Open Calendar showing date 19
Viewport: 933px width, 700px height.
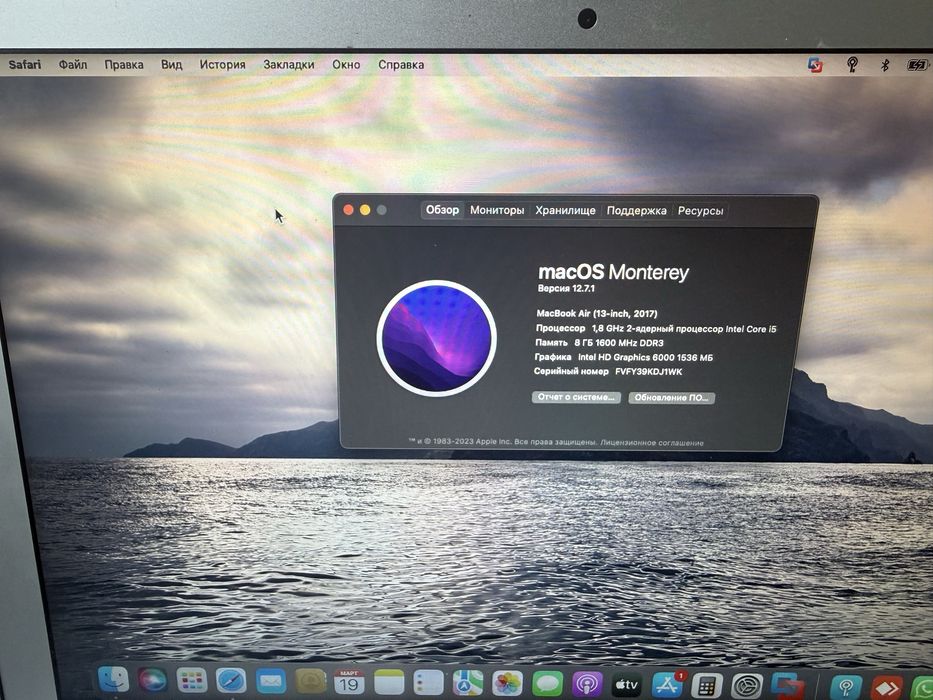click(x=349, y=682)
